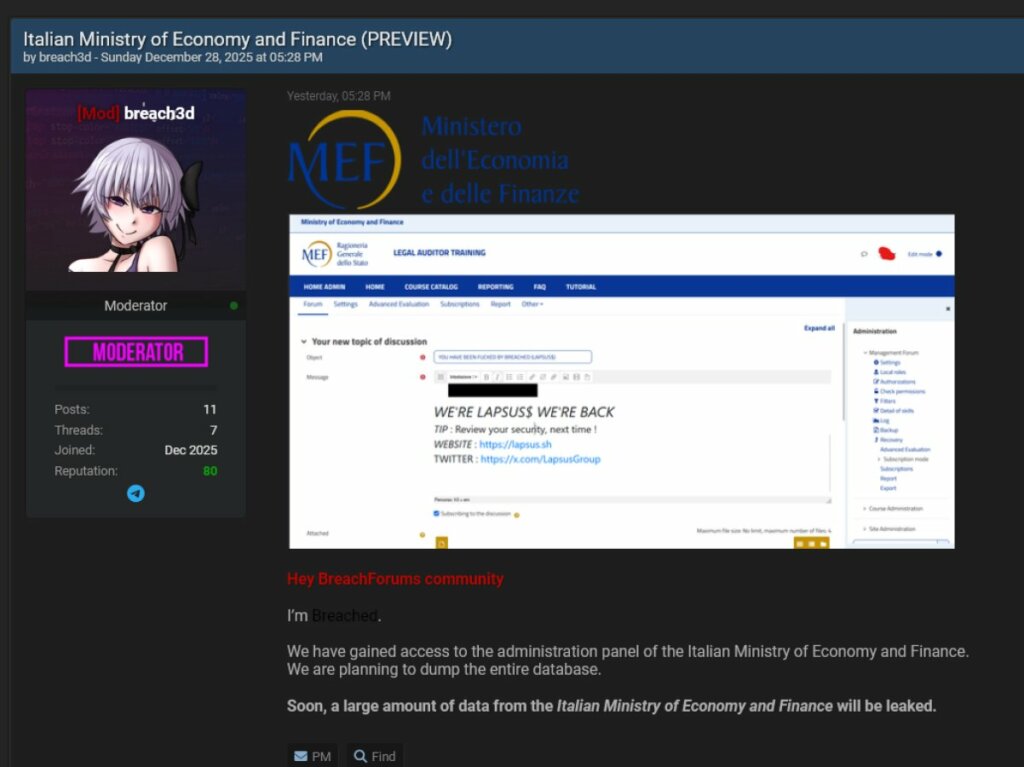Image resolution: width=1024 pixels, height=767 pixels.
Task: Click the yellow add-file icon under Attached
Action: (442, 543)
